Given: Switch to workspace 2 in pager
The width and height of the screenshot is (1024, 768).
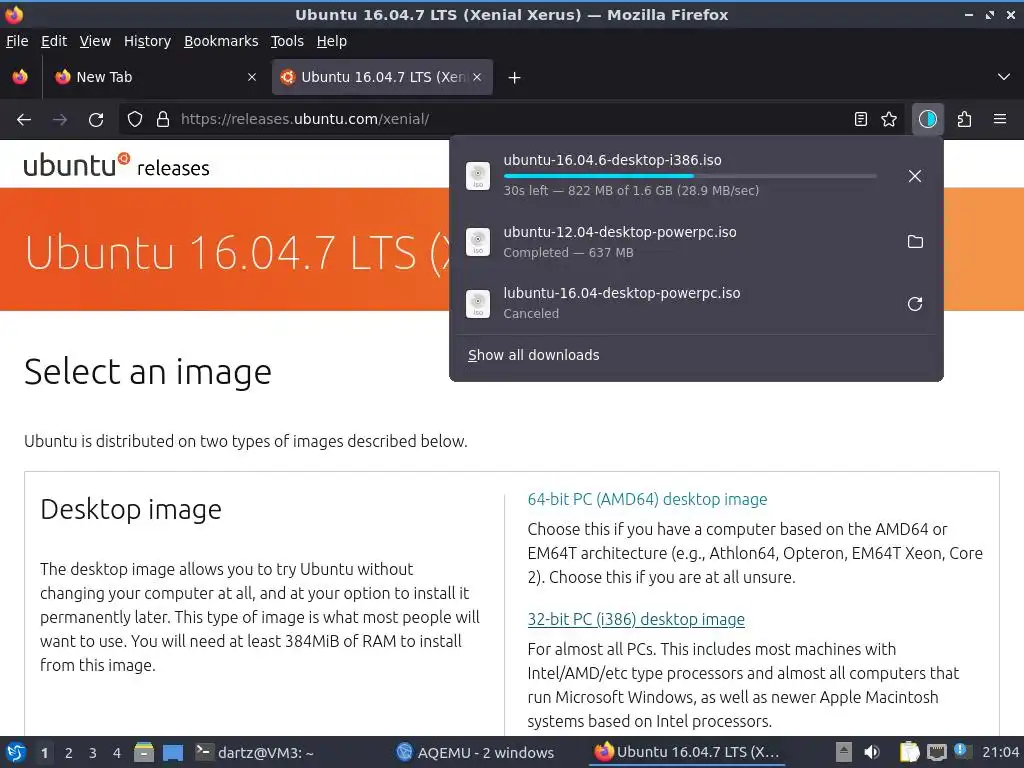Looking at the screenshot, I should [x=69, y=753].
